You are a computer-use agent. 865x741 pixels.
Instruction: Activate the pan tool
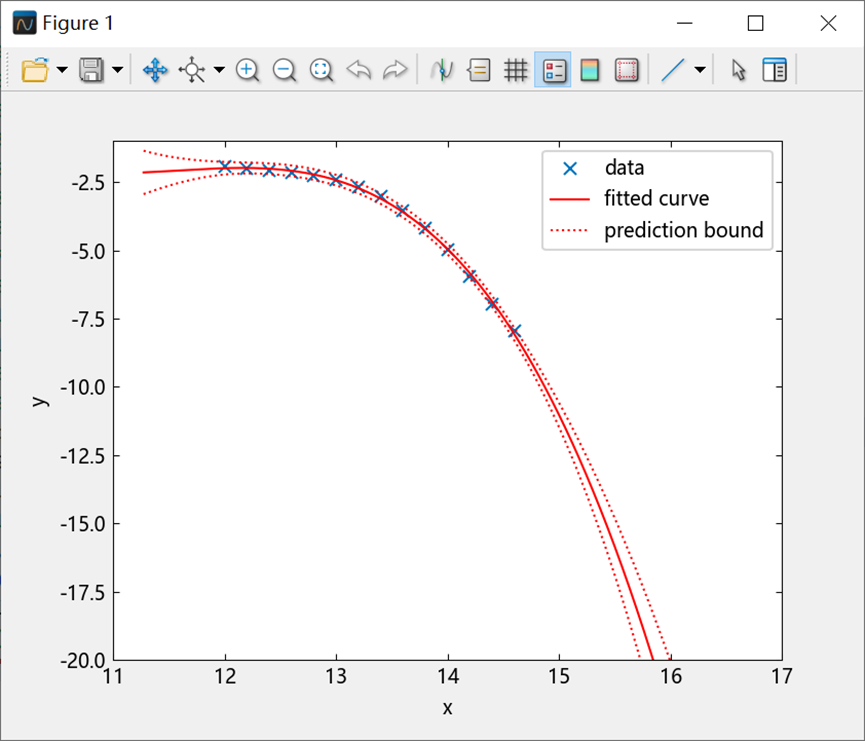(155, 70)
